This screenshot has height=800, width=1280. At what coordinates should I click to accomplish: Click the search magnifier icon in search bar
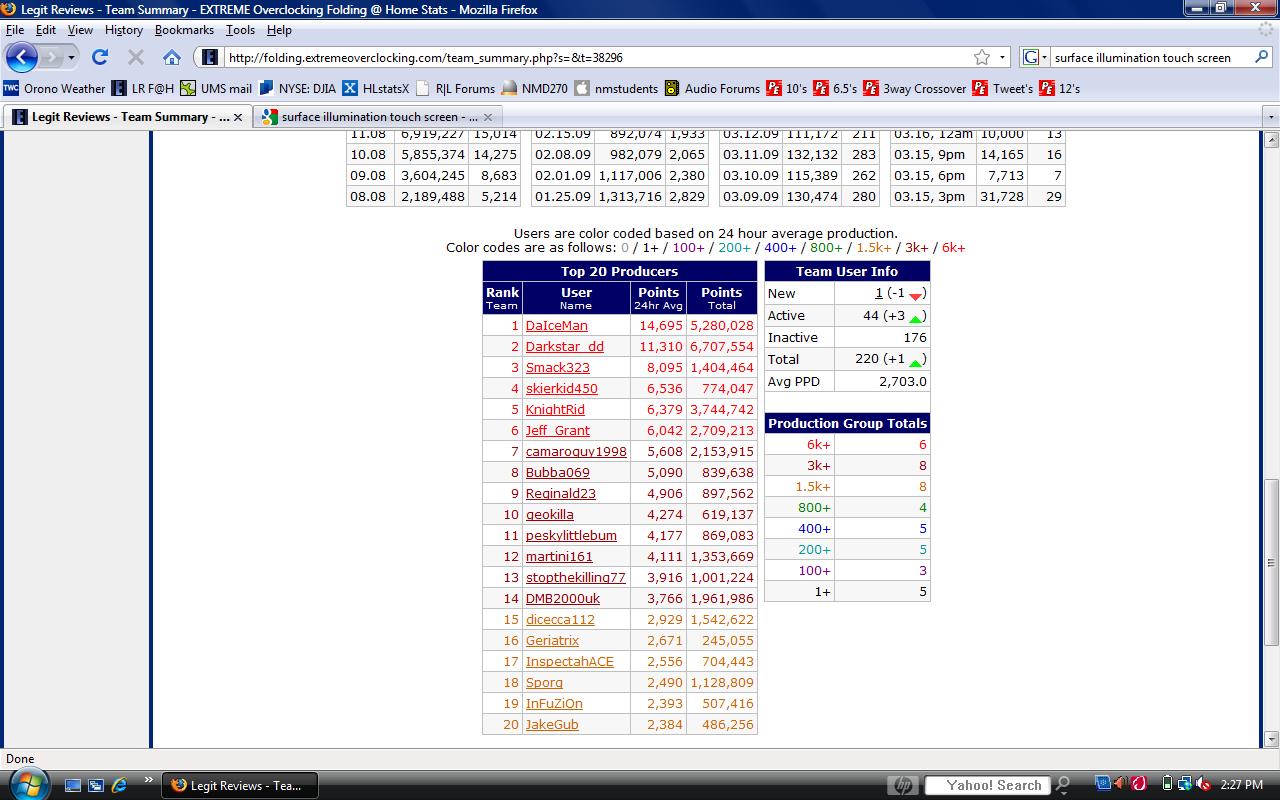1262,57
